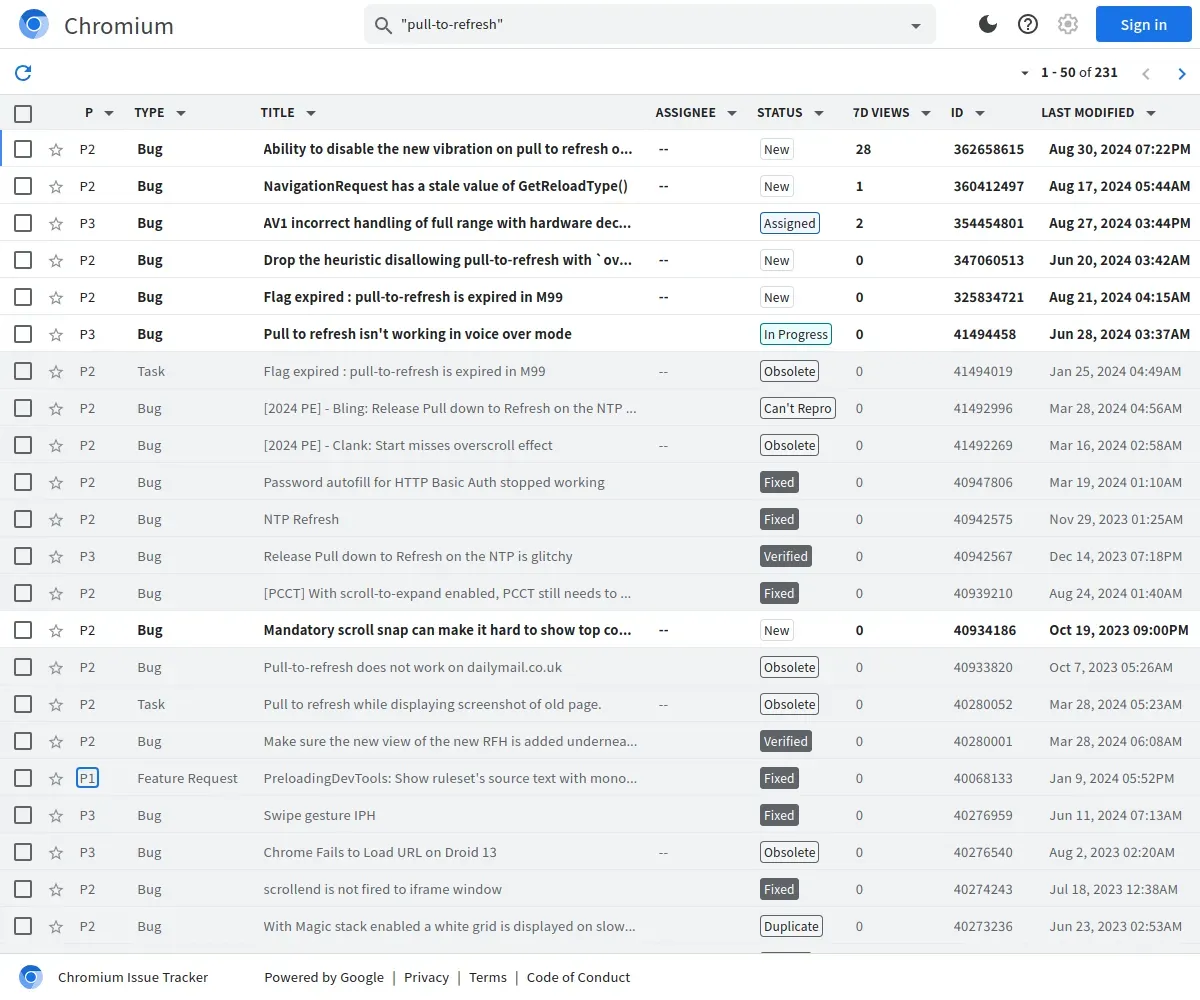1200x1000 pixels.
Task: Click the footer Chromium Issue Tracker logo
Action: point(31,977)
